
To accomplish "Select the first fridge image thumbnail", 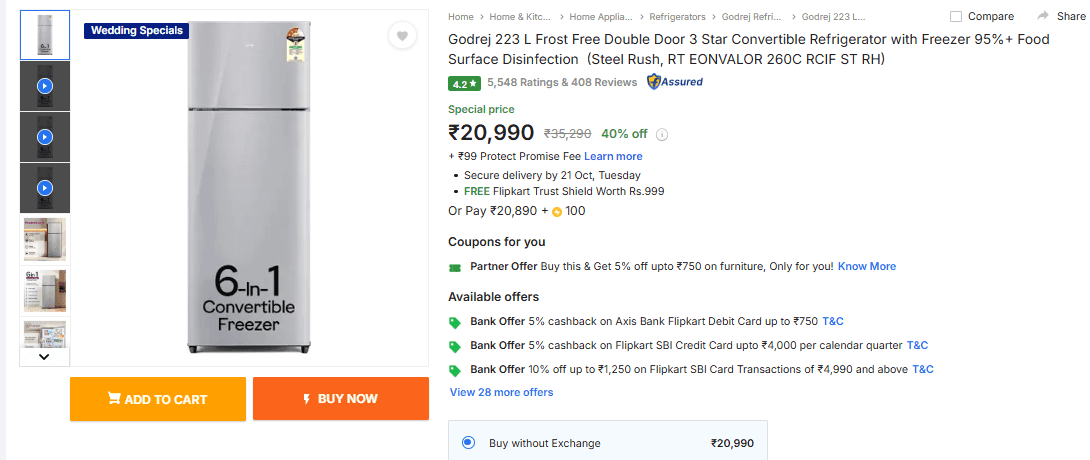I will [44, 35].
